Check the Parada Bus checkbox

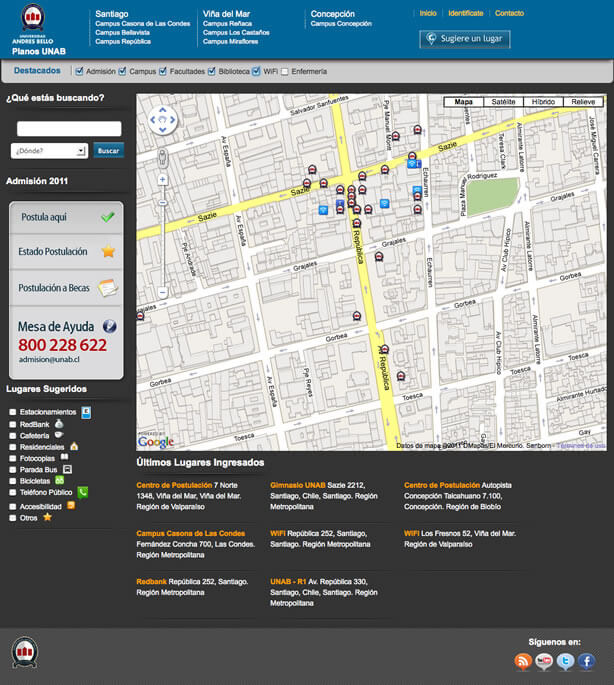pos(13,470)
